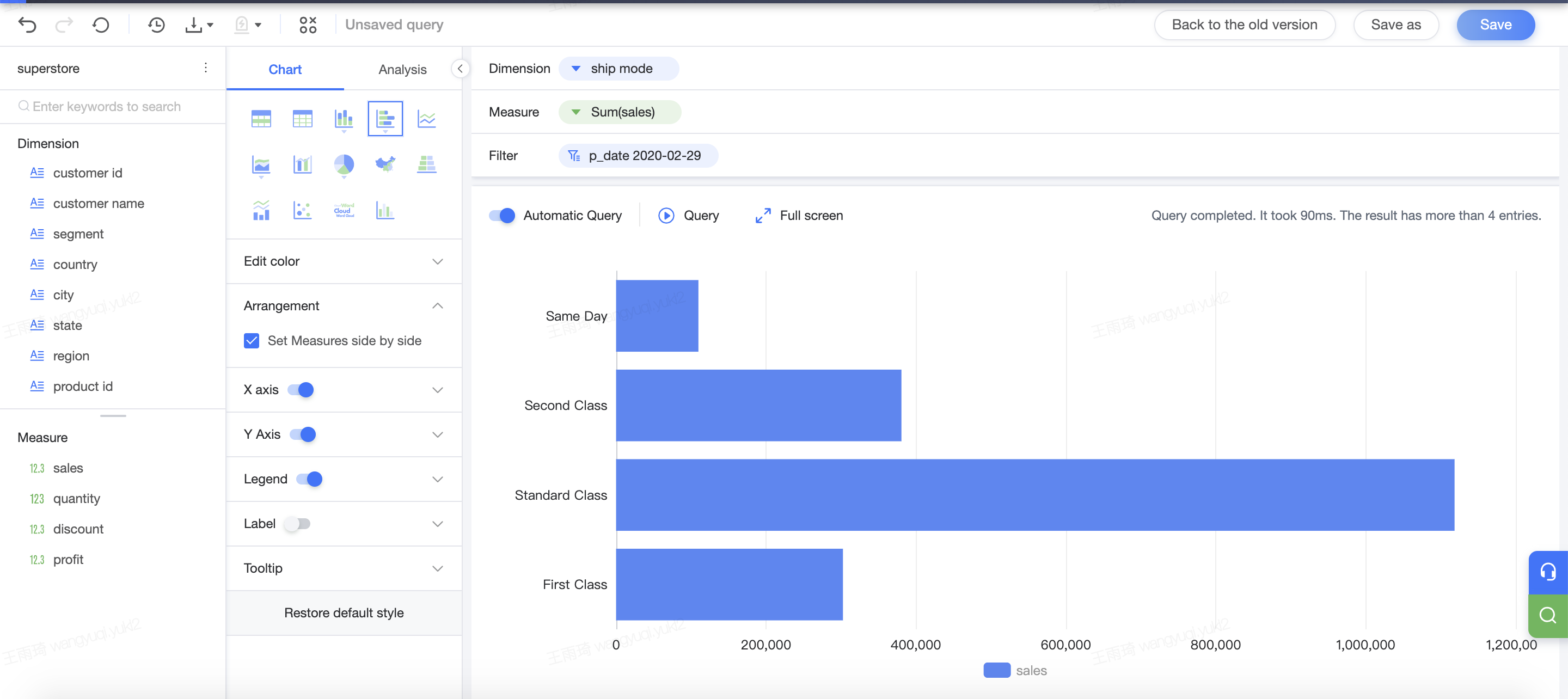Click the Standard Class bar in chart
Viewport: 1568px width, 699px height.
coord(1035,495)
